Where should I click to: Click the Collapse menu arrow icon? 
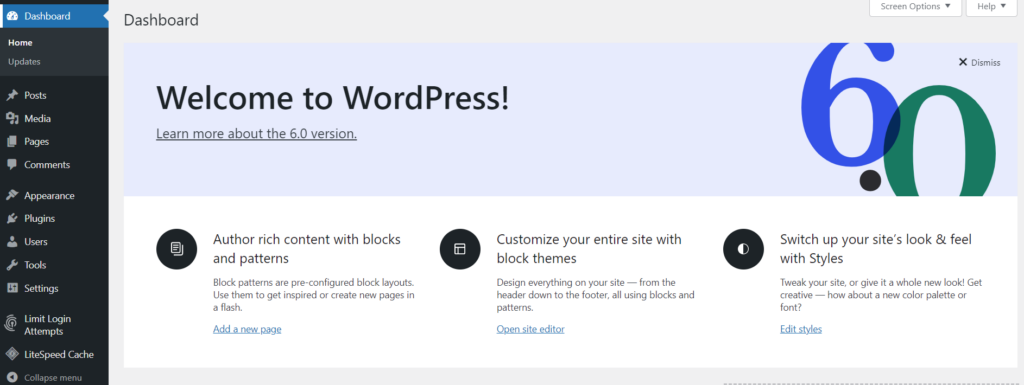[12, 377]
